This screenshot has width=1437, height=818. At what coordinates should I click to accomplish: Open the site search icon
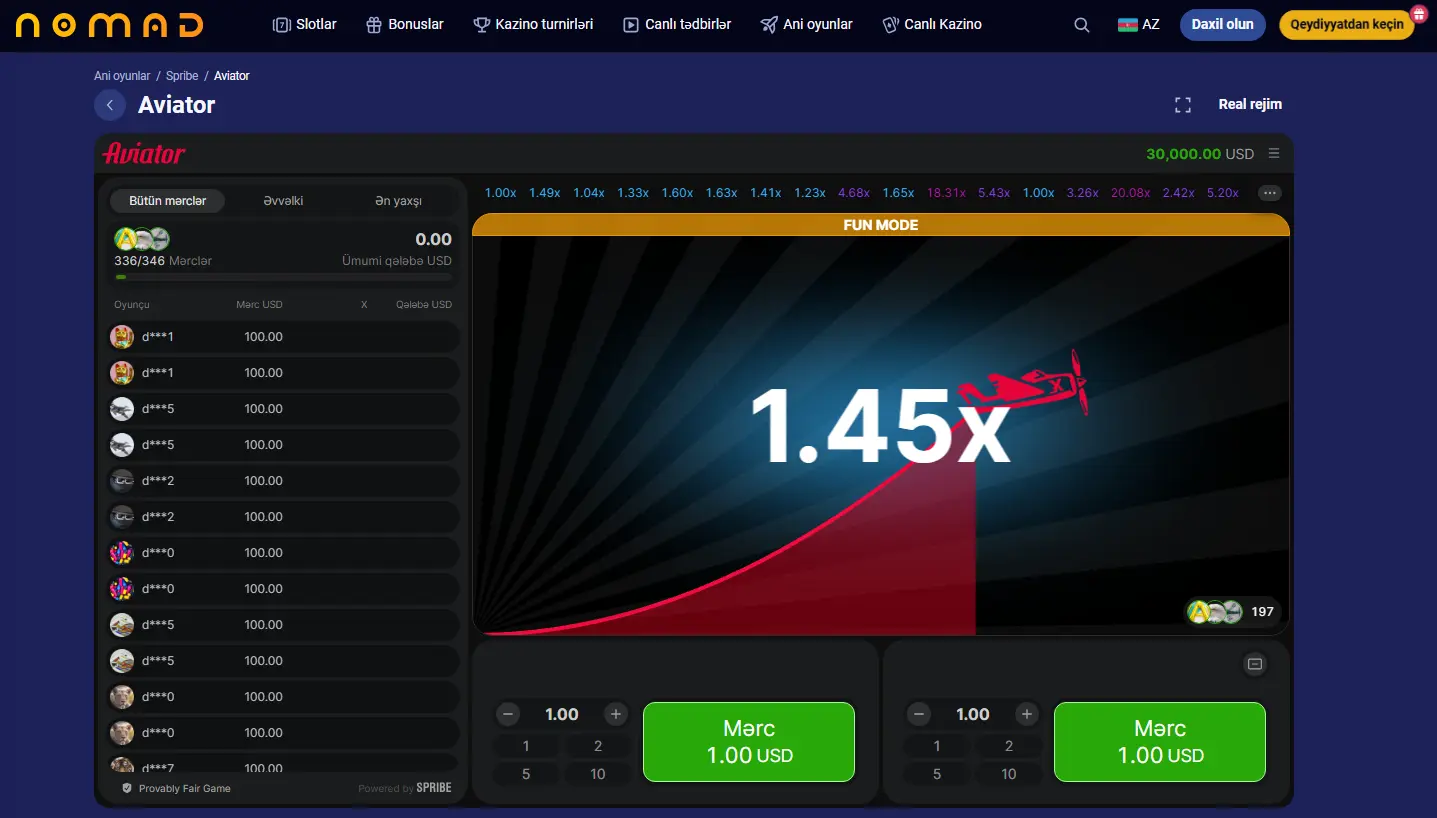(x=1081, y=25)
